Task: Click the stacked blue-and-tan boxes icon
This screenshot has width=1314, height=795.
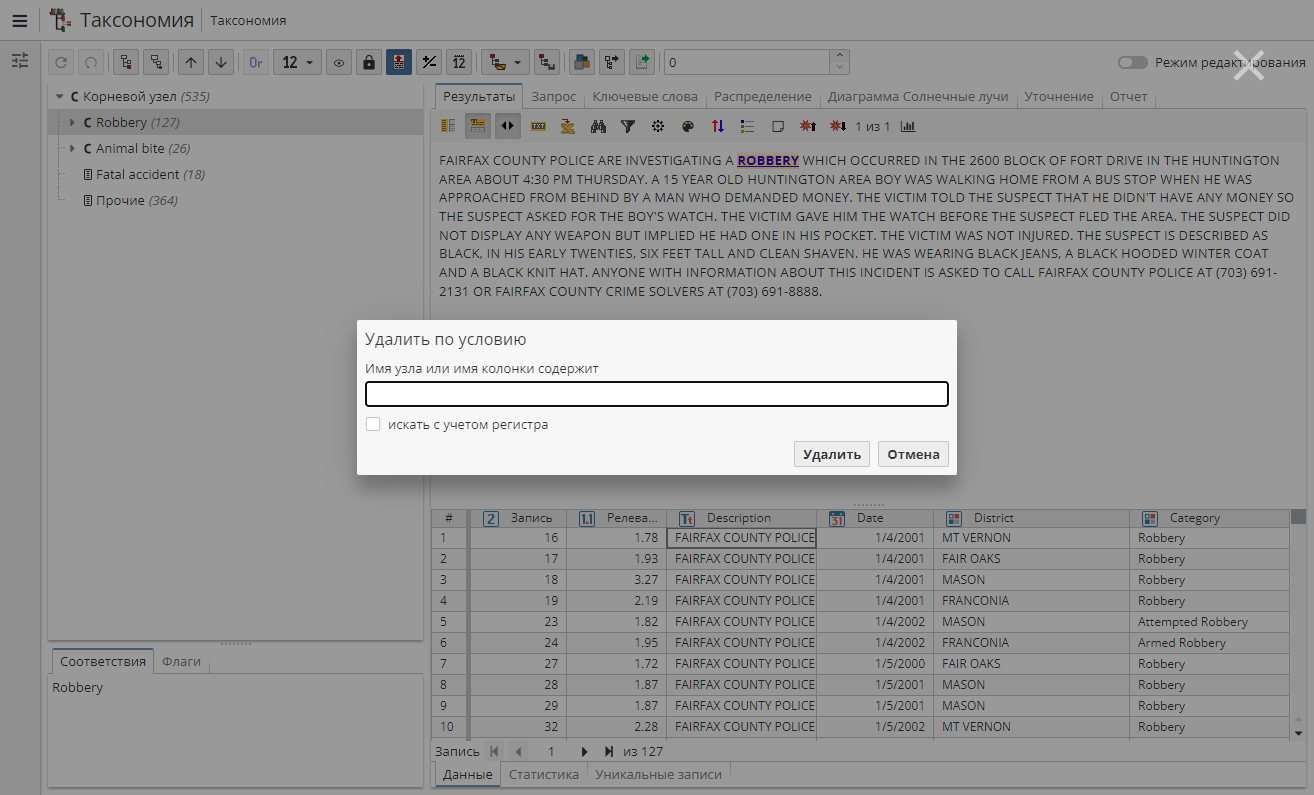Action: pyautogui.click(x=582, y=62)
